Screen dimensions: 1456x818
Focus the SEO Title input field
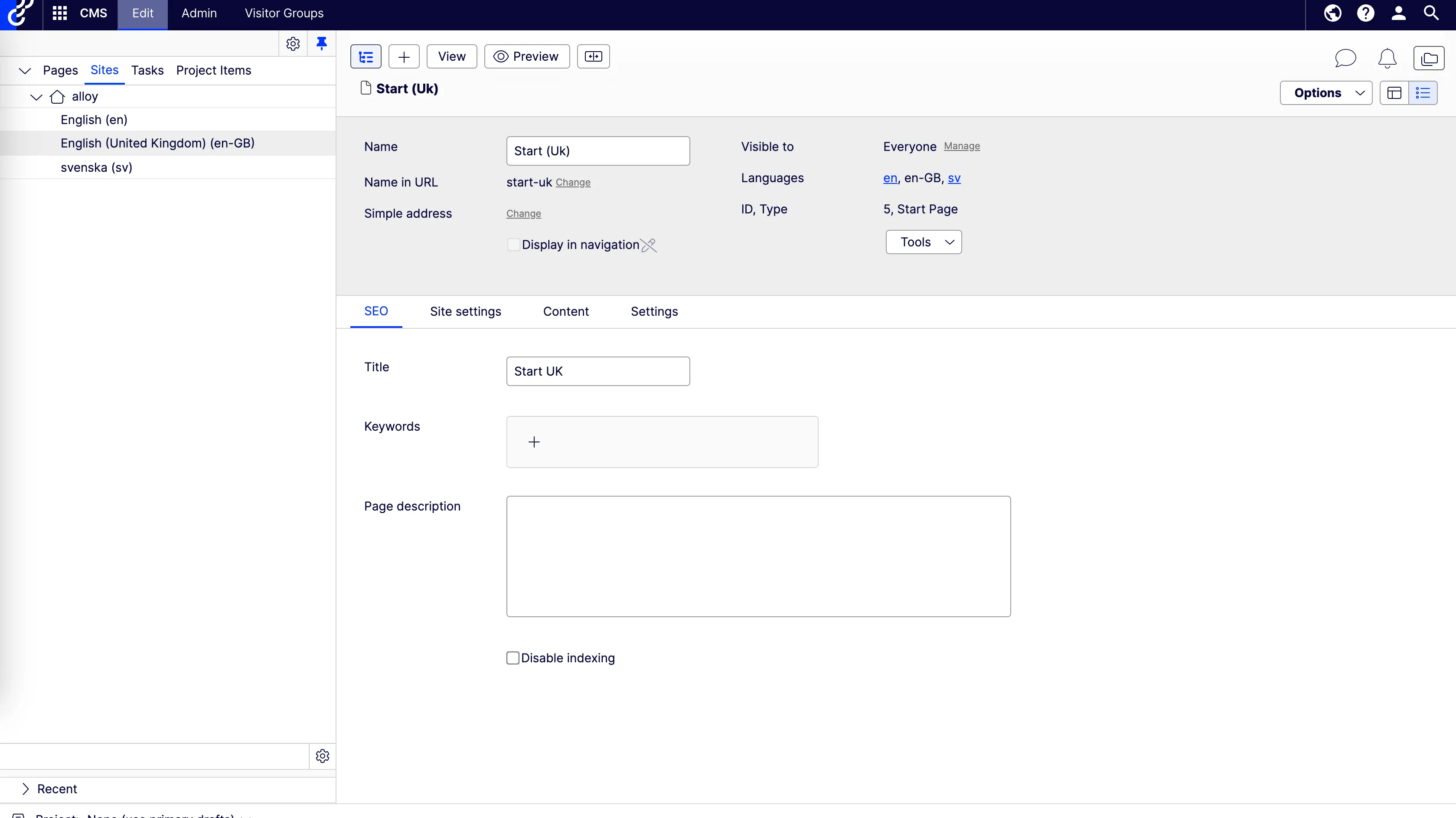598,371
